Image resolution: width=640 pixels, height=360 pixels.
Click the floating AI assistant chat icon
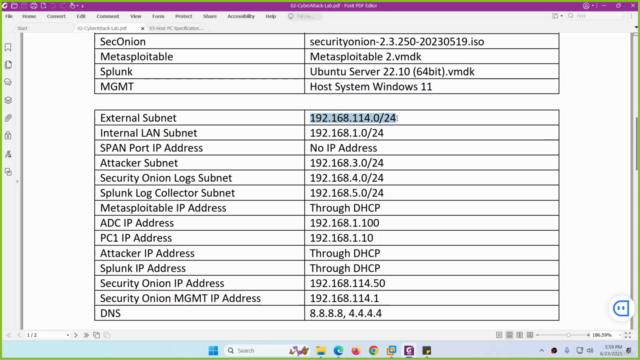pos(621,308)
